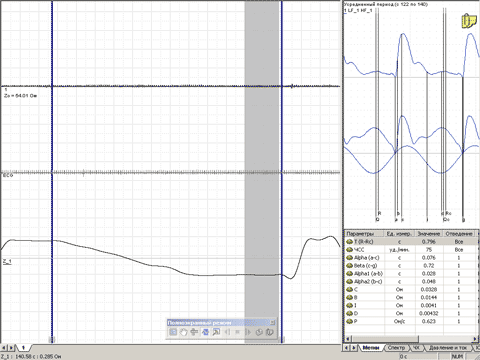Switch to the Давление и ток tab

pyautogui.click(x=448, y=348)
